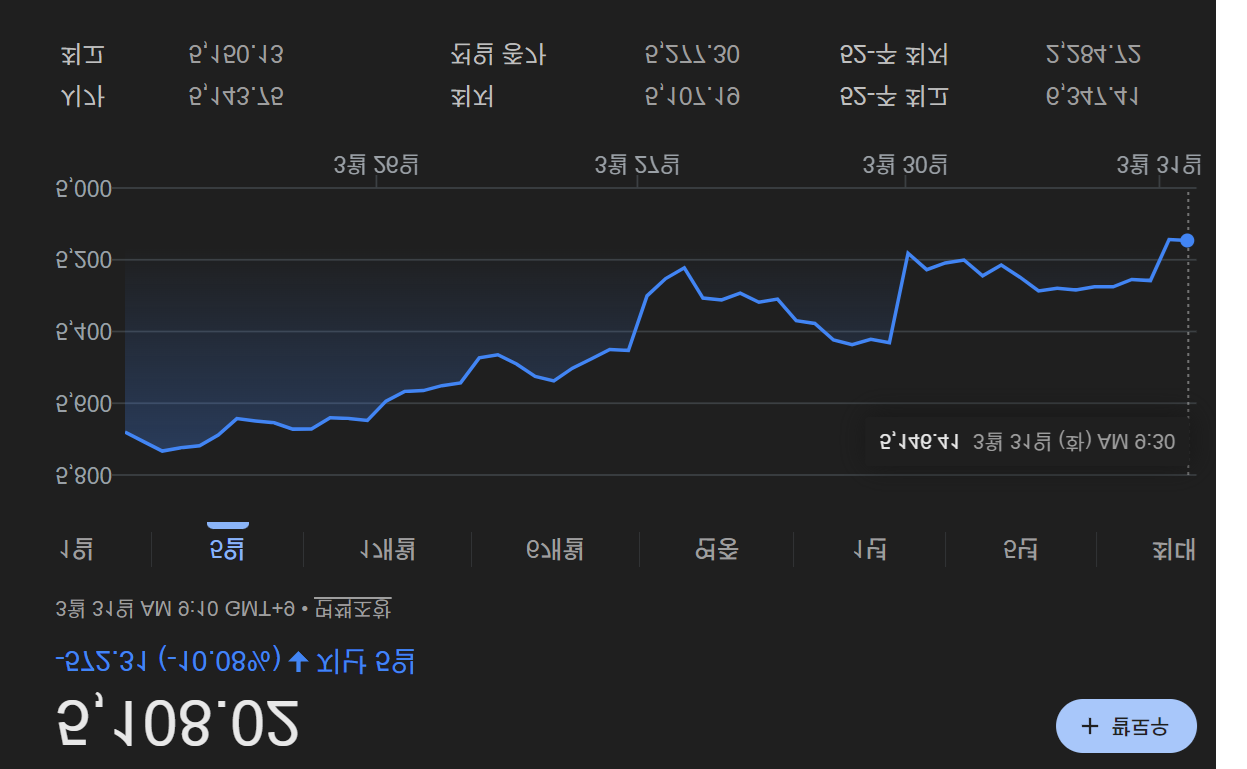This screenshot has height=769, width=1247.
Task: Click the plus icon in 팔로우 button
Action: click(x=1089, y=726)
